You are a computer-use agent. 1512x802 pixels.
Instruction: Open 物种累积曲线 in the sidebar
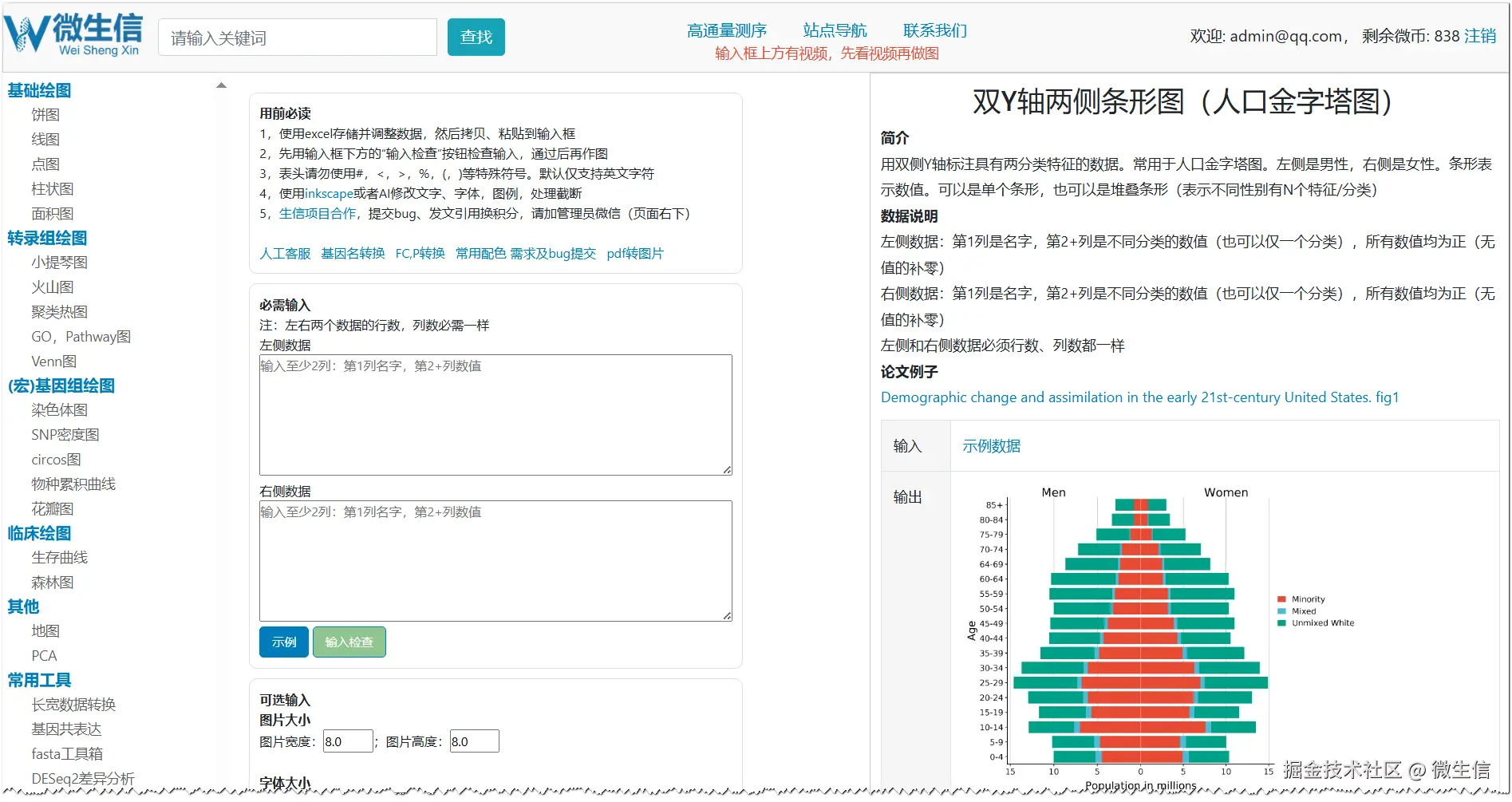point(73,484)
